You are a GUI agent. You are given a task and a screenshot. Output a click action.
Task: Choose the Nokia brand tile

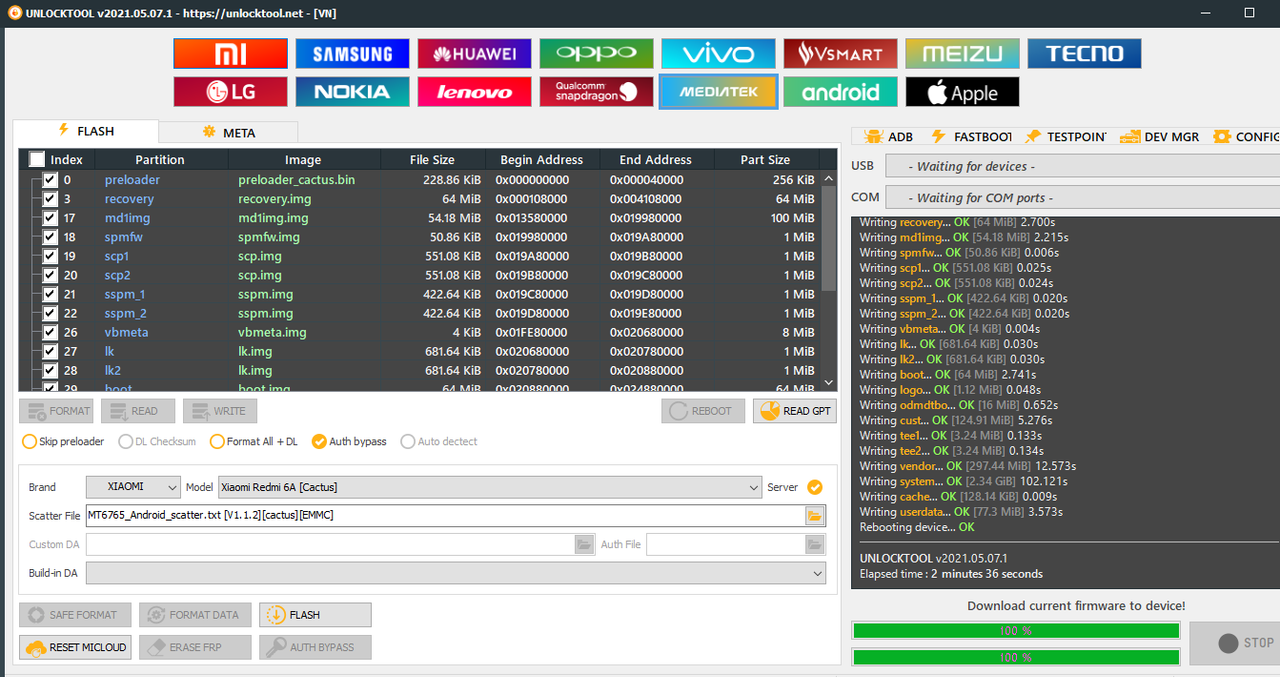(x=352, y=92)
